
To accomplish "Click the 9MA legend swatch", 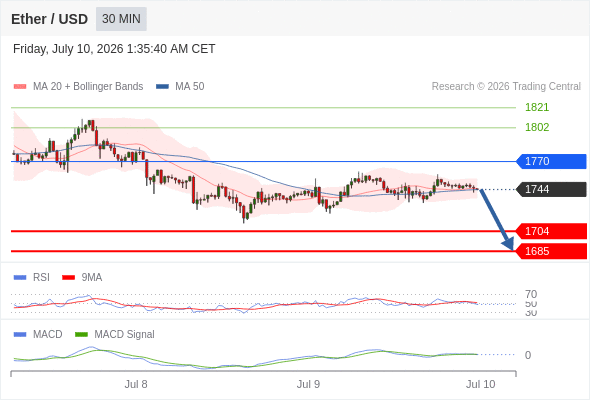I will point(68,278).
